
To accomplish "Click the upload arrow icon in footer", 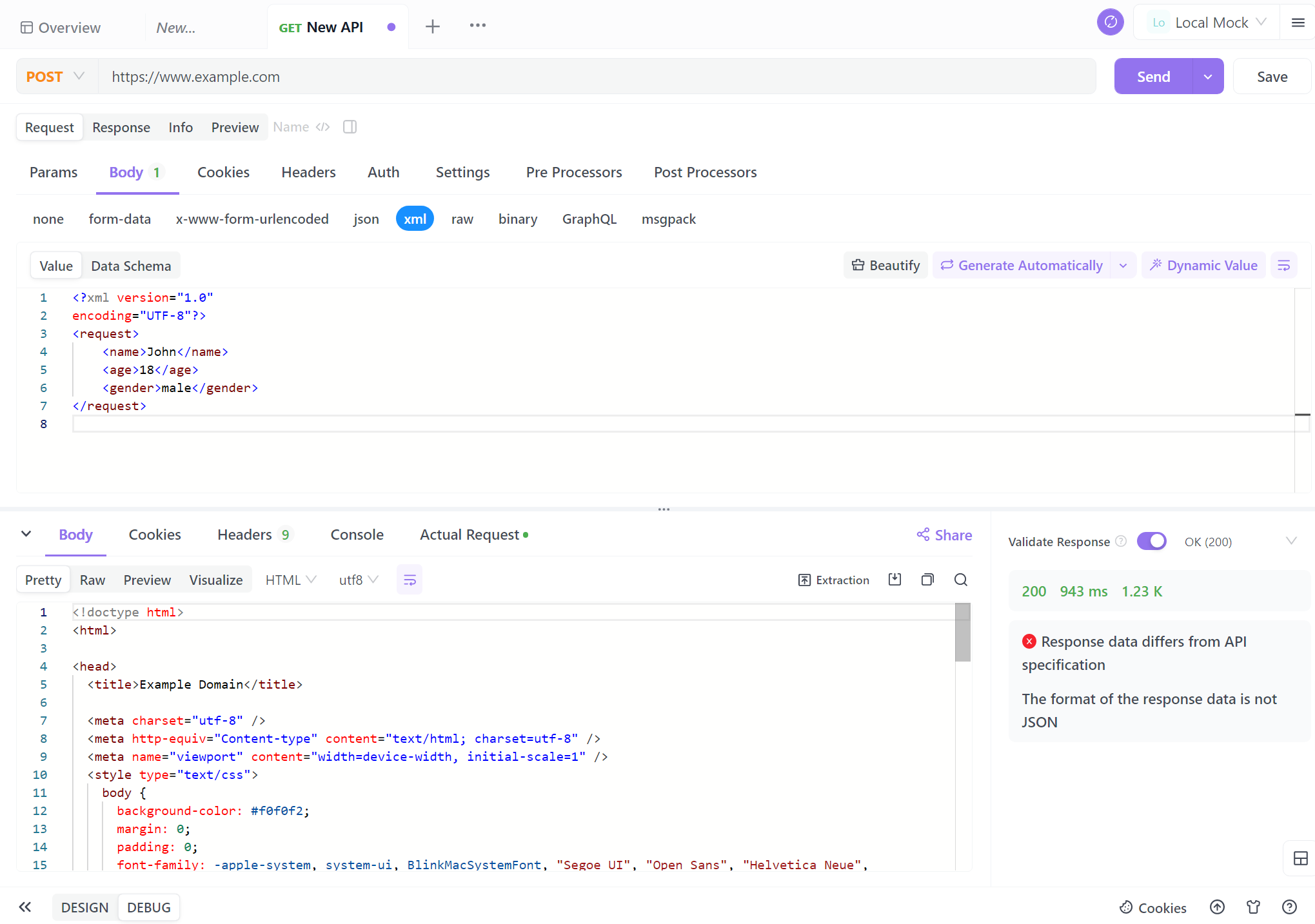I will tap(1217, 907).
